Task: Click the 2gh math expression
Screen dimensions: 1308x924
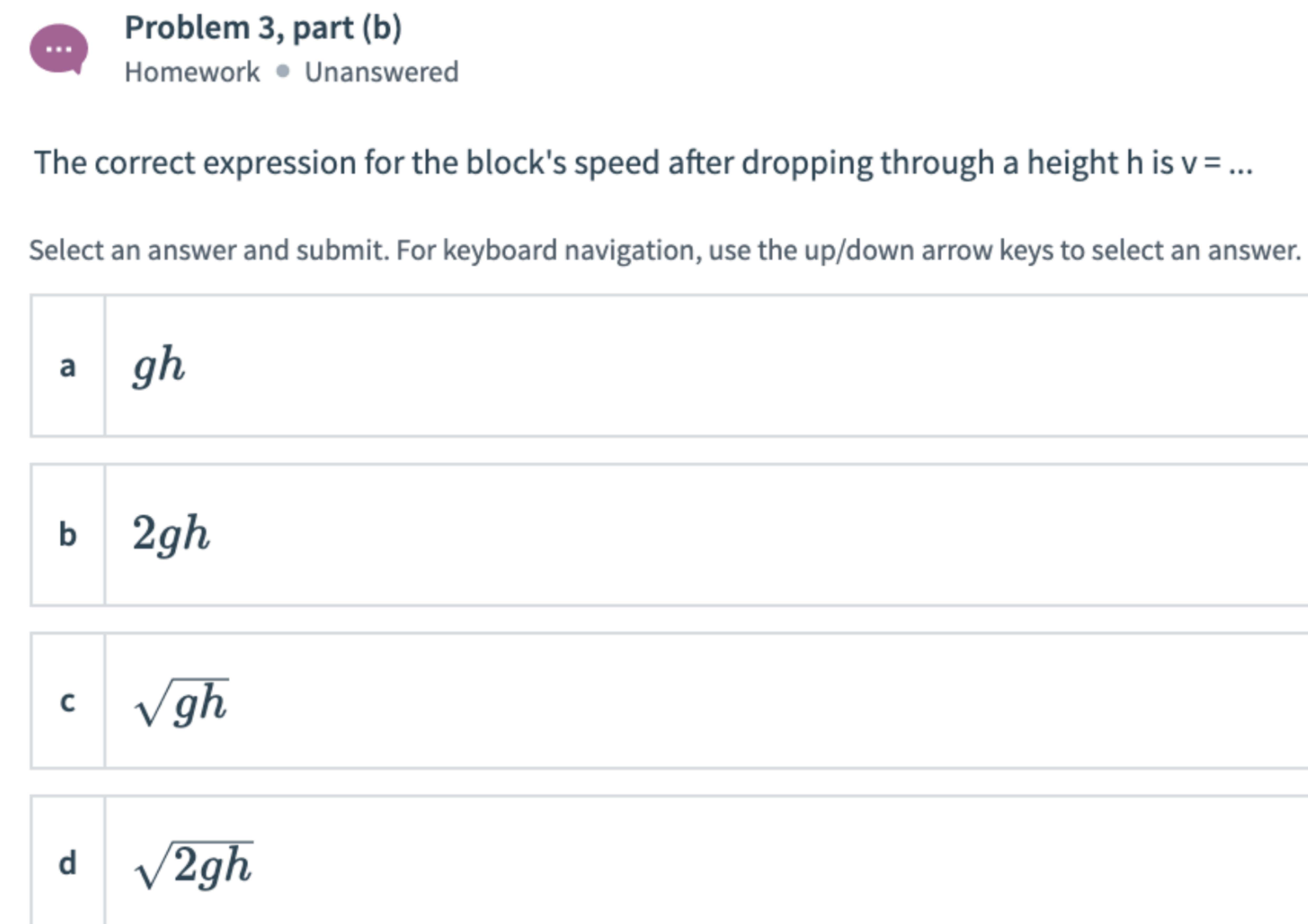Action: point(171,534)
